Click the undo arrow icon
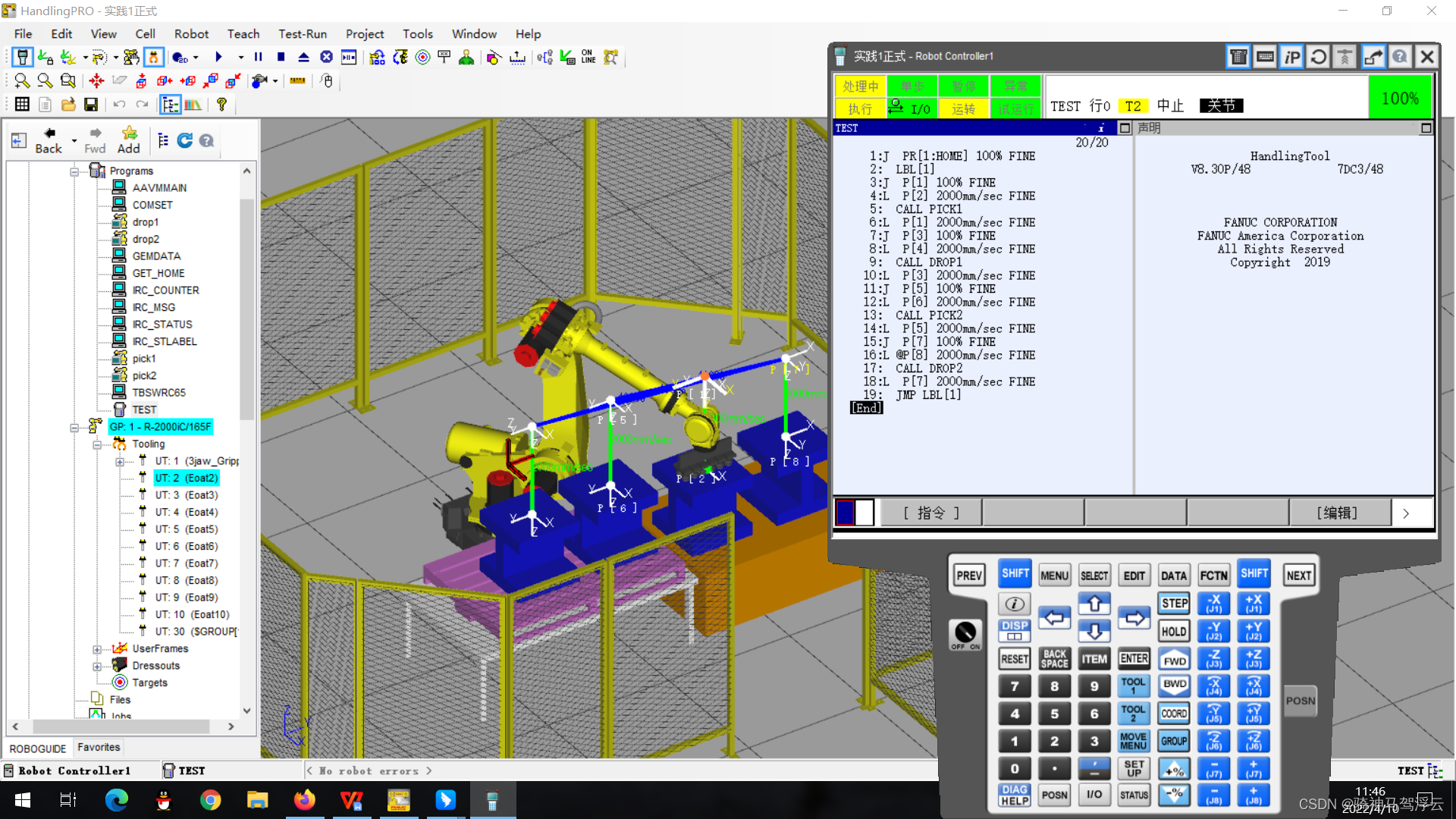The width and height of the screenshot is (1456, 819). tap(119, 105)
